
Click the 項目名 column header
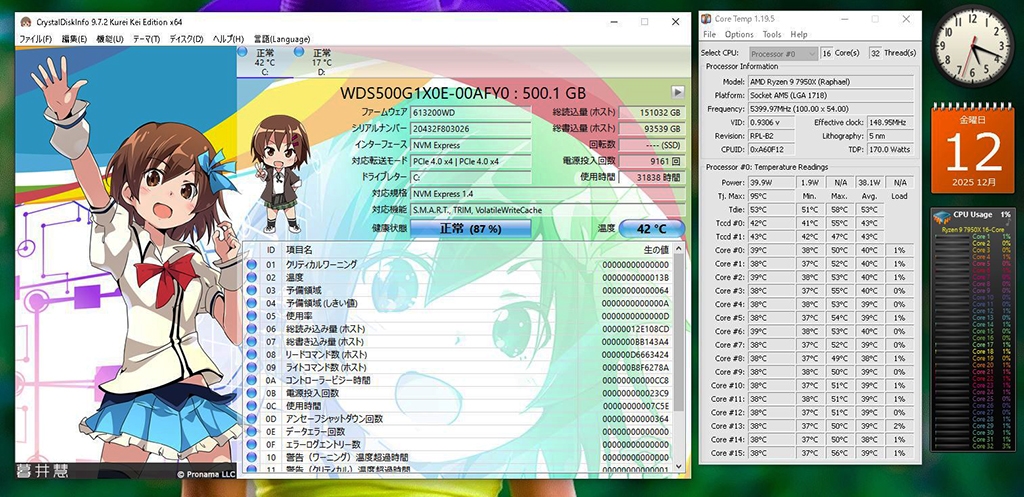click(300, 249)
